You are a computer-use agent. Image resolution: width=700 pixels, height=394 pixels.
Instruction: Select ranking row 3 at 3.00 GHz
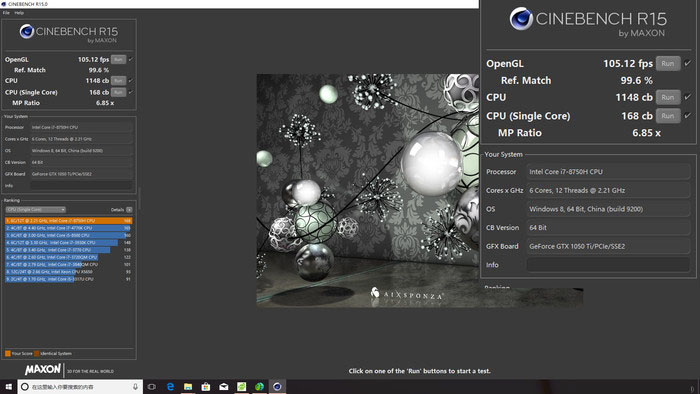coord(68,235)
